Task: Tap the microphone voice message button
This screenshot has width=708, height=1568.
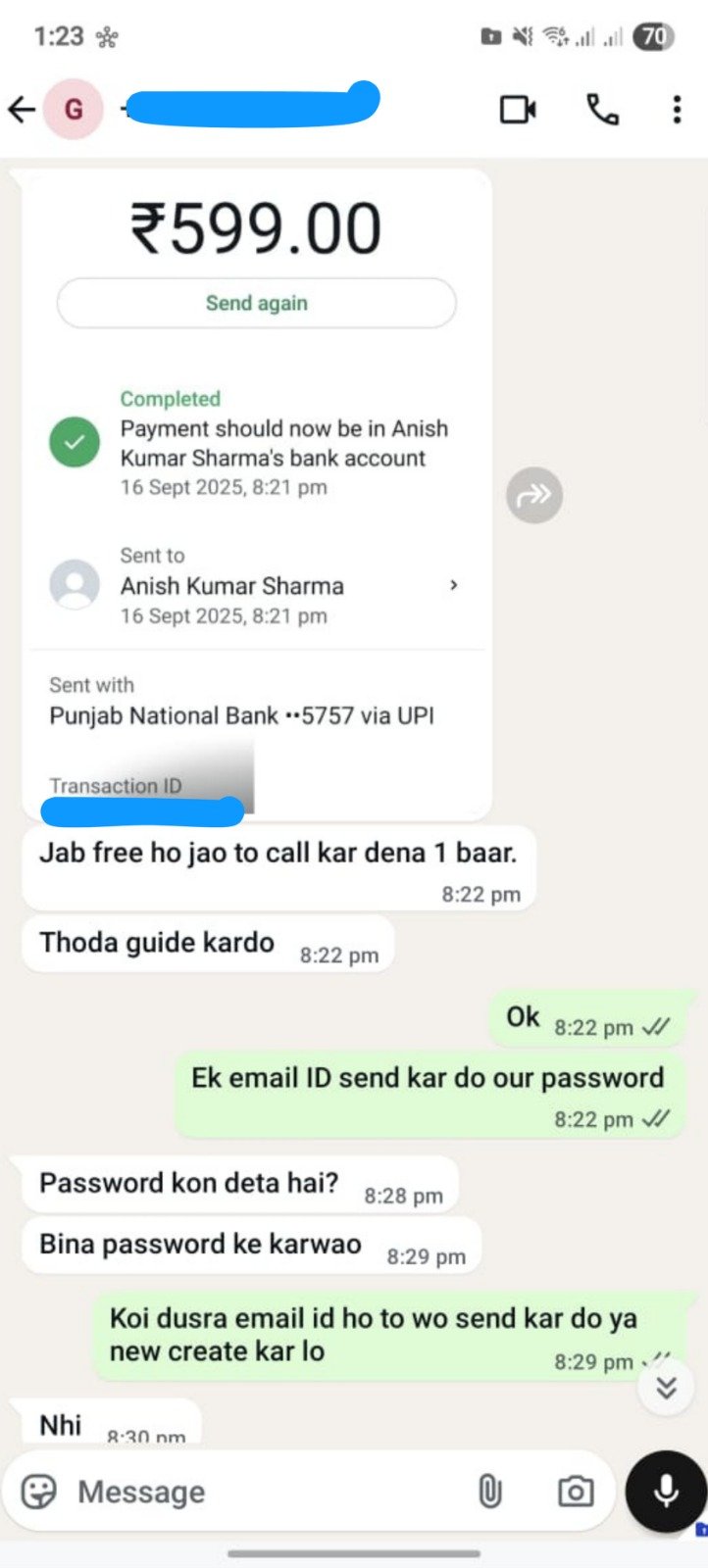Action: [667, 1492]
